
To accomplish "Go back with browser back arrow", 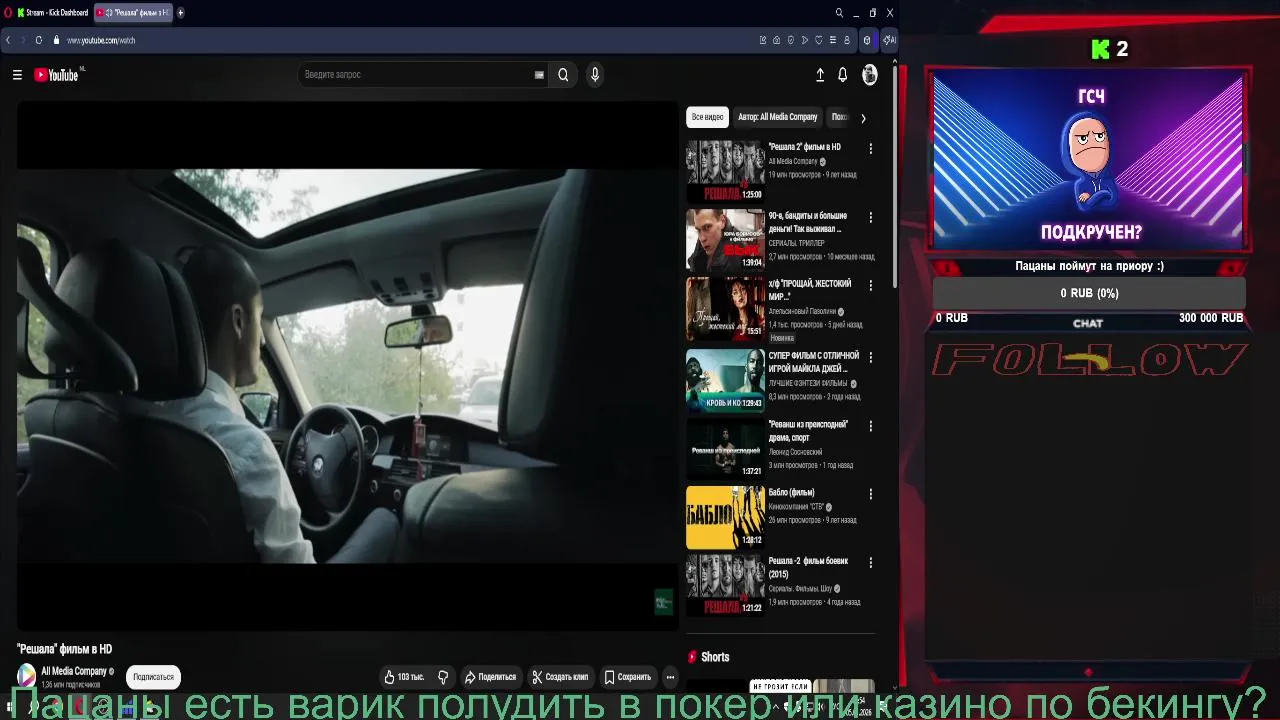I will (x=8, y=40).
